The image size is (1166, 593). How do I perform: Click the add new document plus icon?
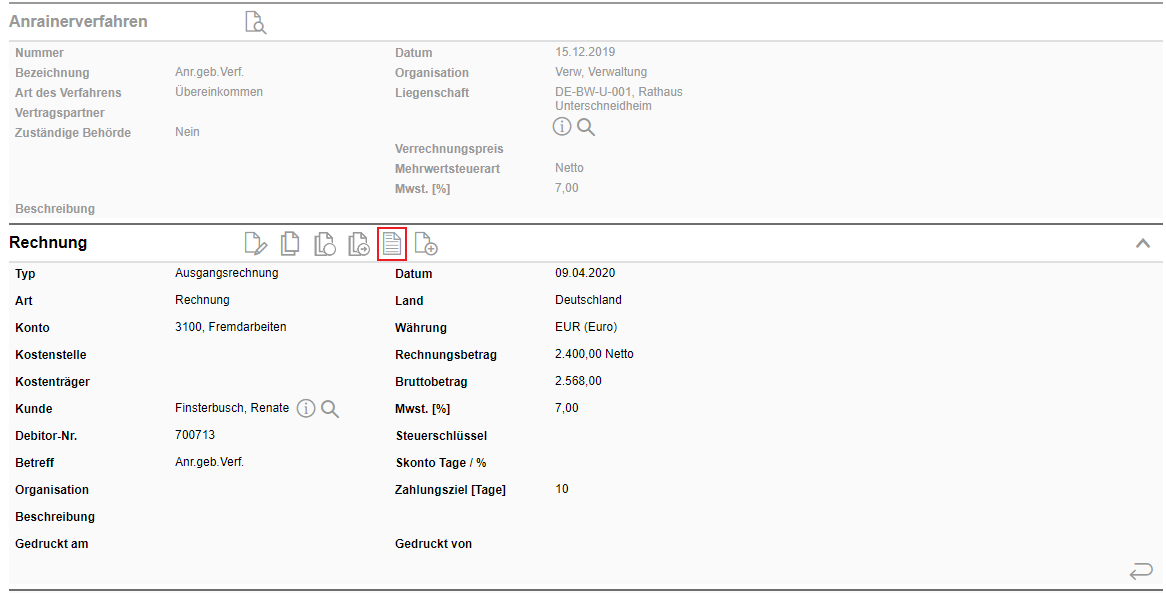tap(426, 243)
